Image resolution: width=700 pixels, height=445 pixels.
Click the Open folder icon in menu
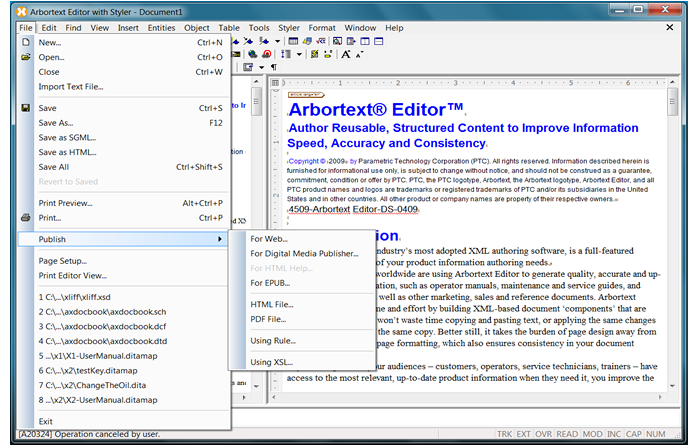pyautogui.click(x=26, y=57)
